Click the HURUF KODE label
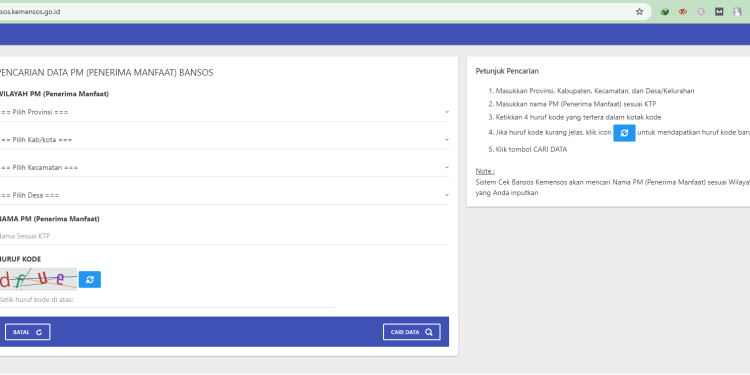Image resolution: width=750 pixels, height=375 pixels. (20, 259)
